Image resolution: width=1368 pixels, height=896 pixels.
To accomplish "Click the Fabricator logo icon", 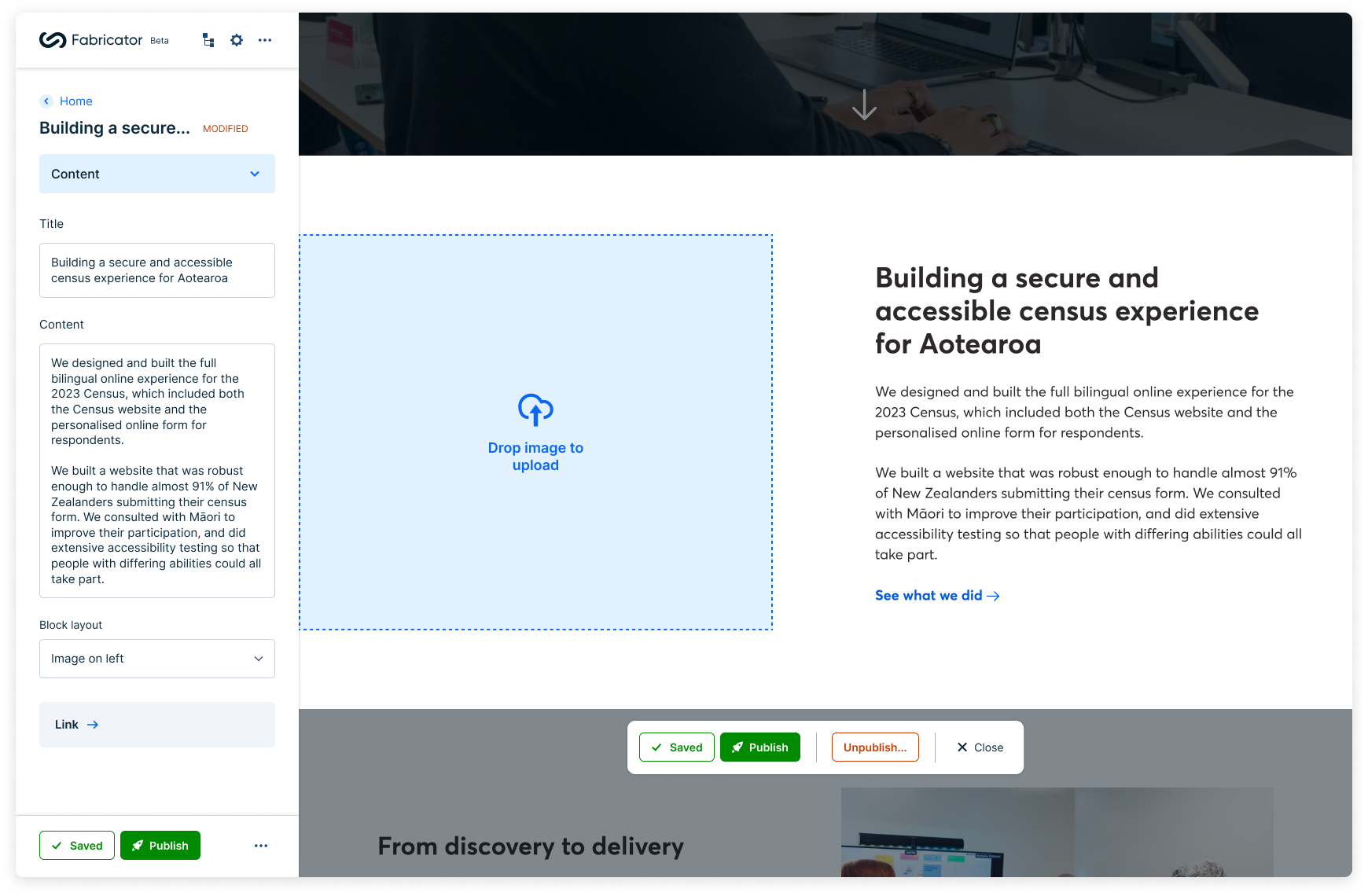I will coord(53,40).
